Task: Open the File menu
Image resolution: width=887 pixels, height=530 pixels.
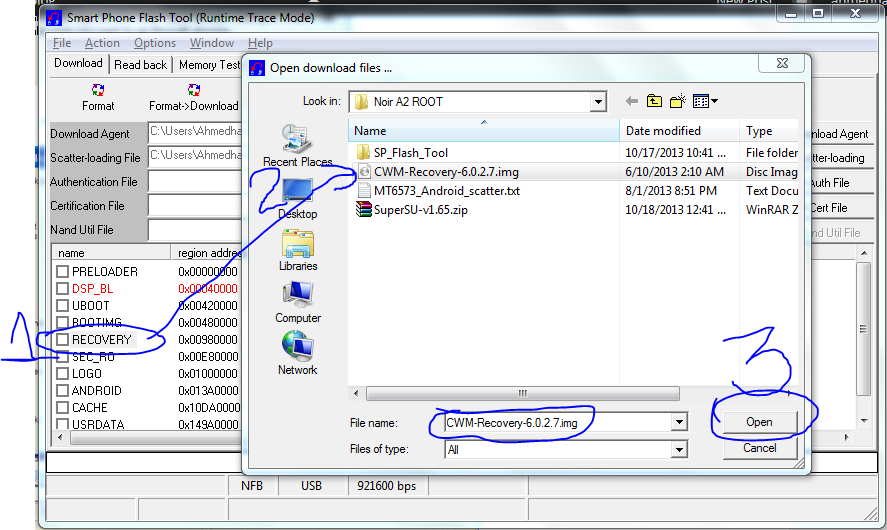Action: pyautogui.click(x=62, y=43)
